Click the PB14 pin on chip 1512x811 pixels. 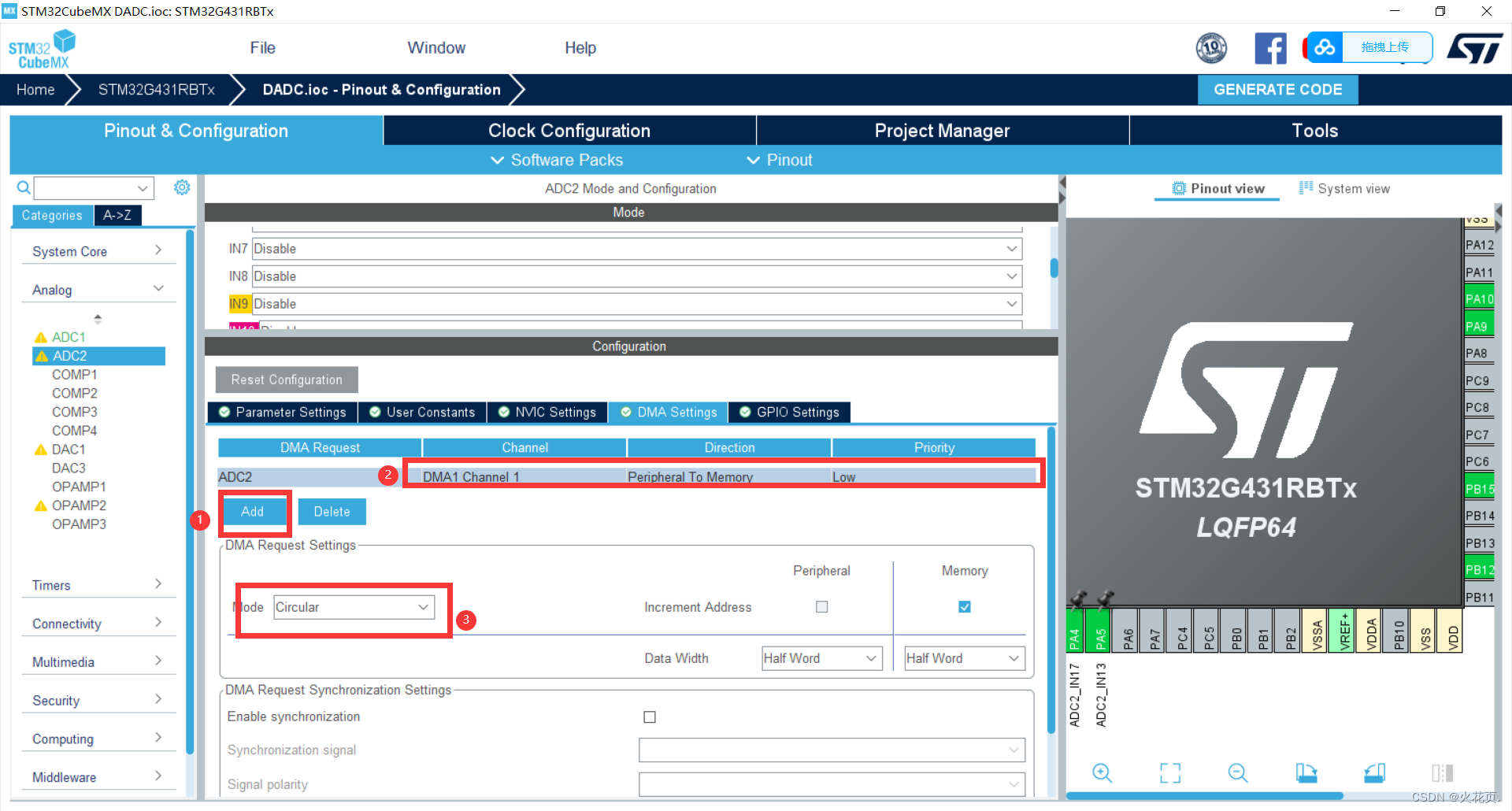[x=1479, y=516]
